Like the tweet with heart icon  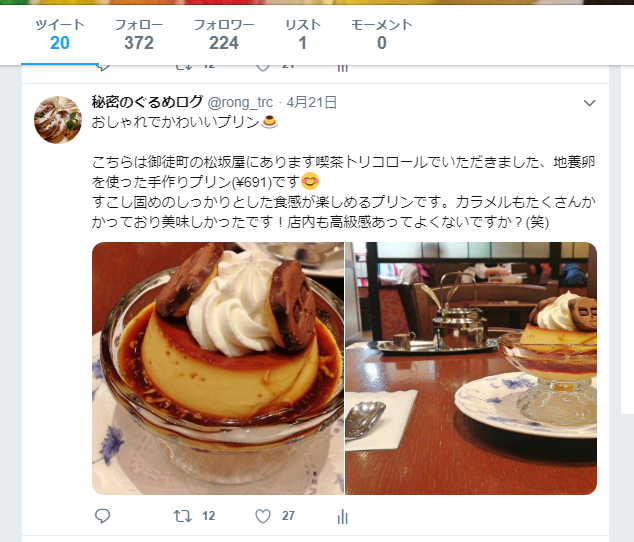(263, 516)
